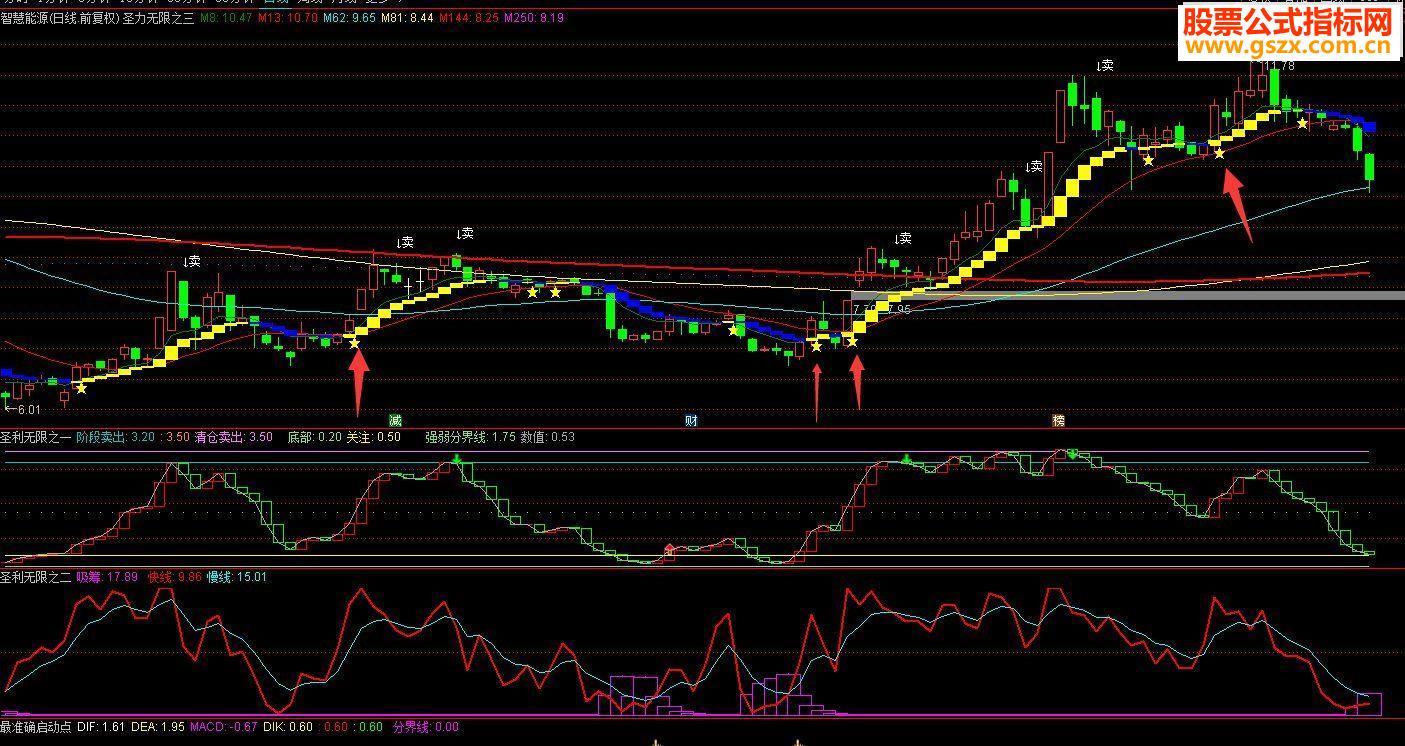Image resolution: width=1405 pixels, height=746 pixels.
Task: Click the 圣利无限之二 indicator name
Action: point(36,576)
